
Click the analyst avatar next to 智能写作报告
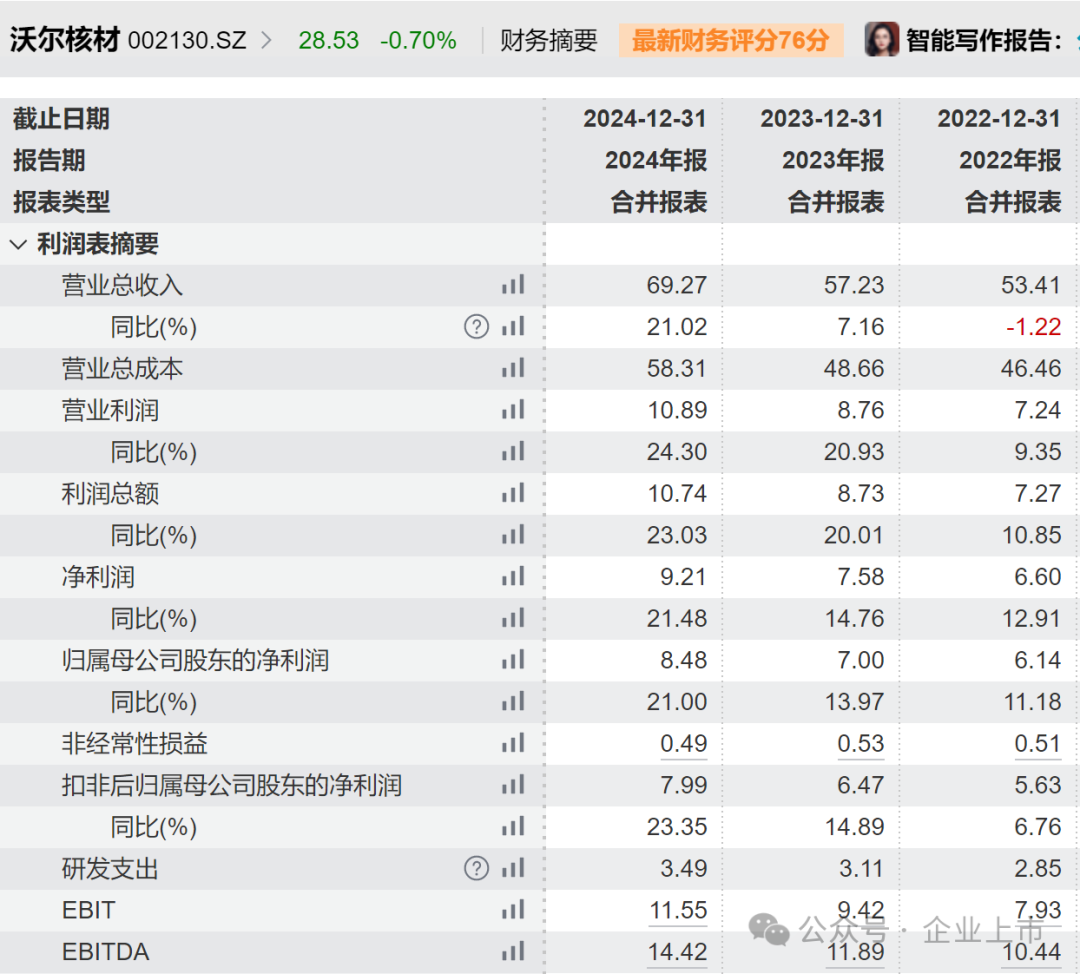pos(882,39)
